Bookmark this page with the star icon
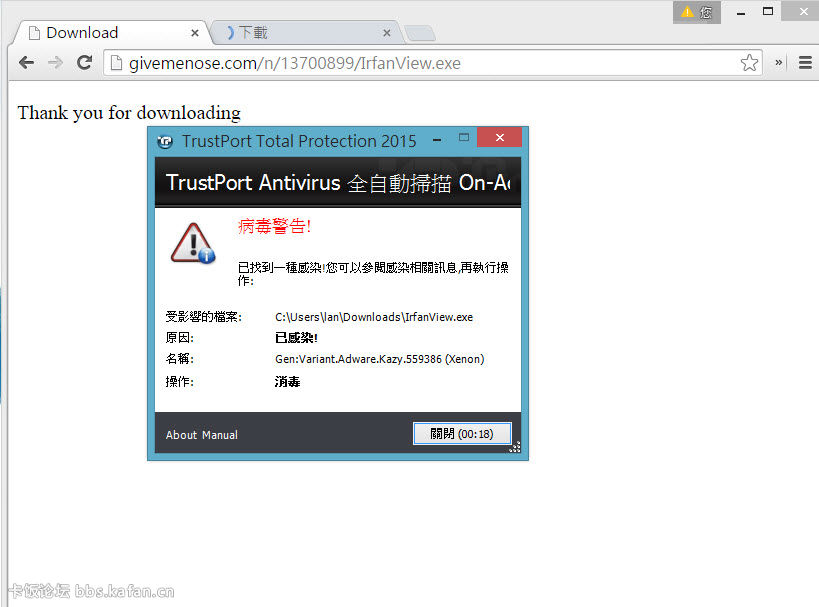Viewport: 819px width, 607px height. 749,63
